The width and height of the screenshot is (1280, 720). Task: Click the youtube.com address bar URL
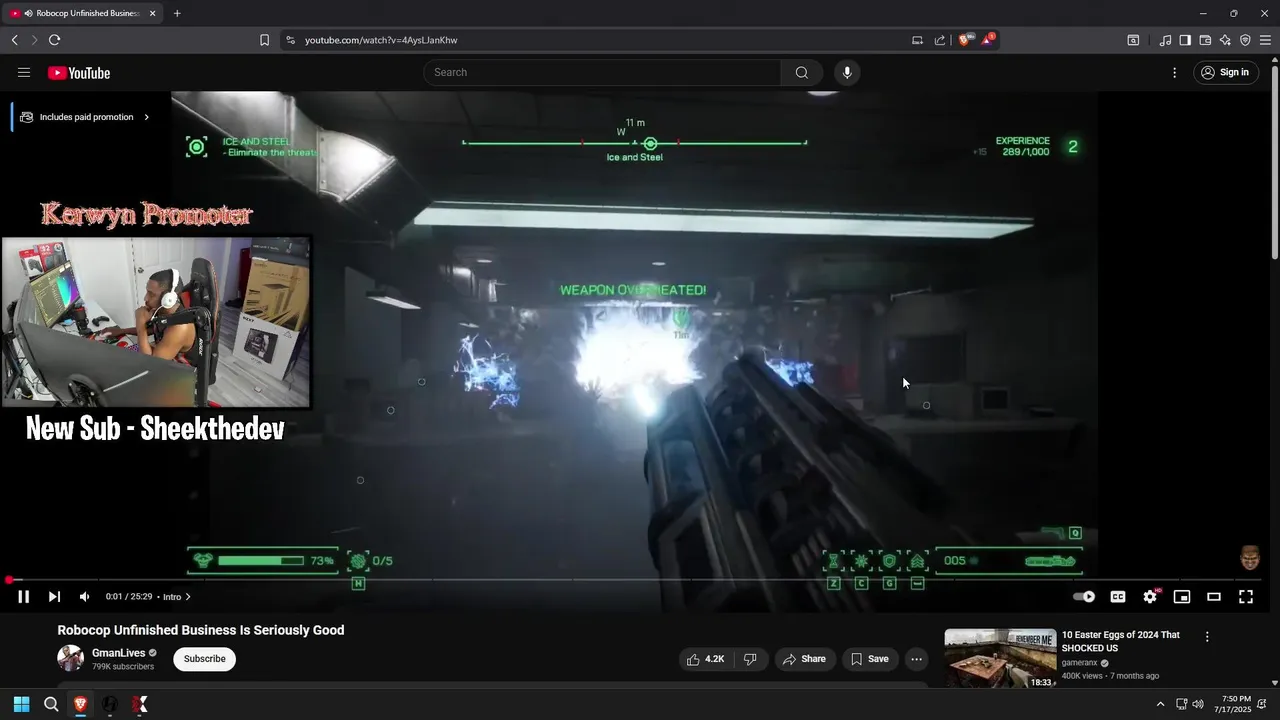click(381, 40)
